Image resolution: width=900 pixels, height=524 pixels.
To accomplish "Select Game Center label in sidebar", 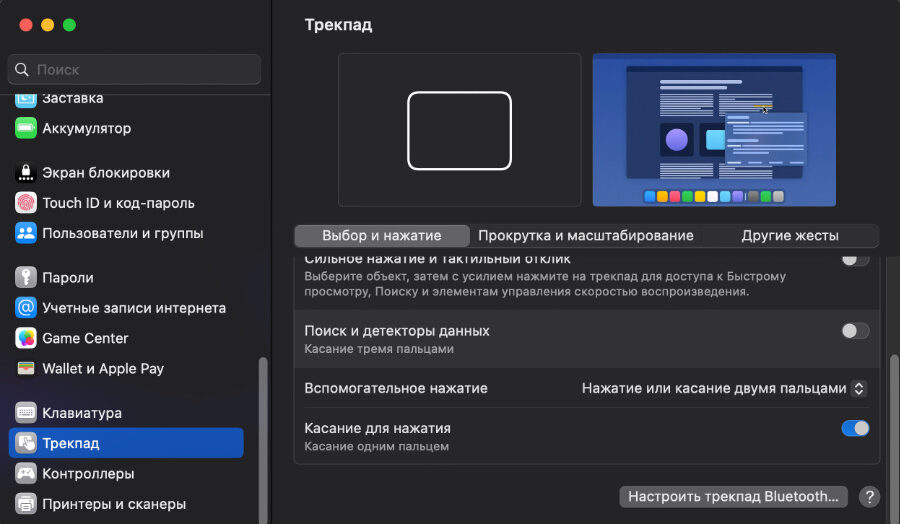I will point(85,339).
